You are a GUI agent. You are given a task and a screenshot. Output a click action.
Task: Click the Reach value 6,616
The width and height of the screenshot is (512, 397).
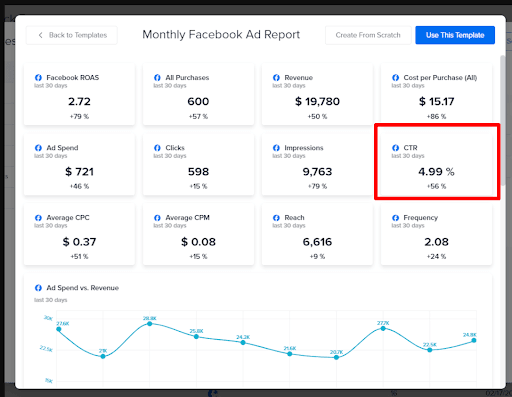pos(317,242)
